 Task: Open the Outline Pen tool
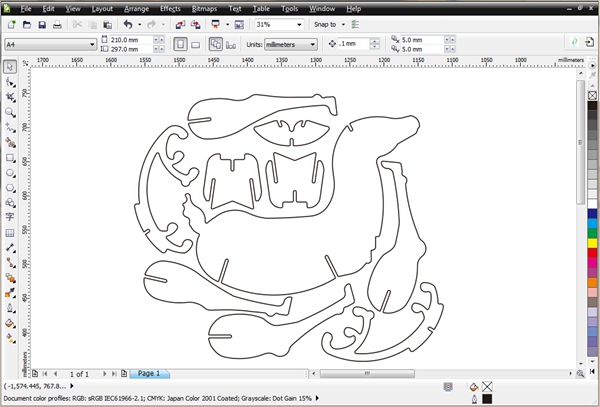pos(10,308)
